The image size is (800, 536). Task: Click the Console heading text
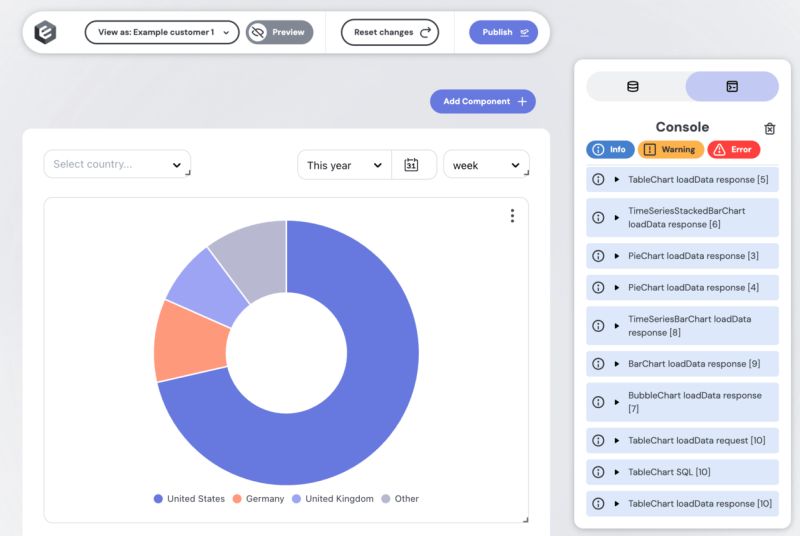point(682,127)
